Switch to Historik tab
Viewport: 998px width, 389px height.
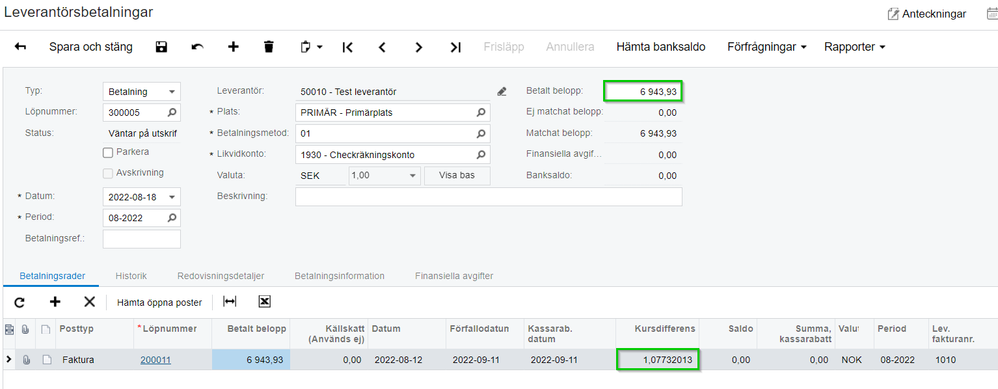pos(131,276)
